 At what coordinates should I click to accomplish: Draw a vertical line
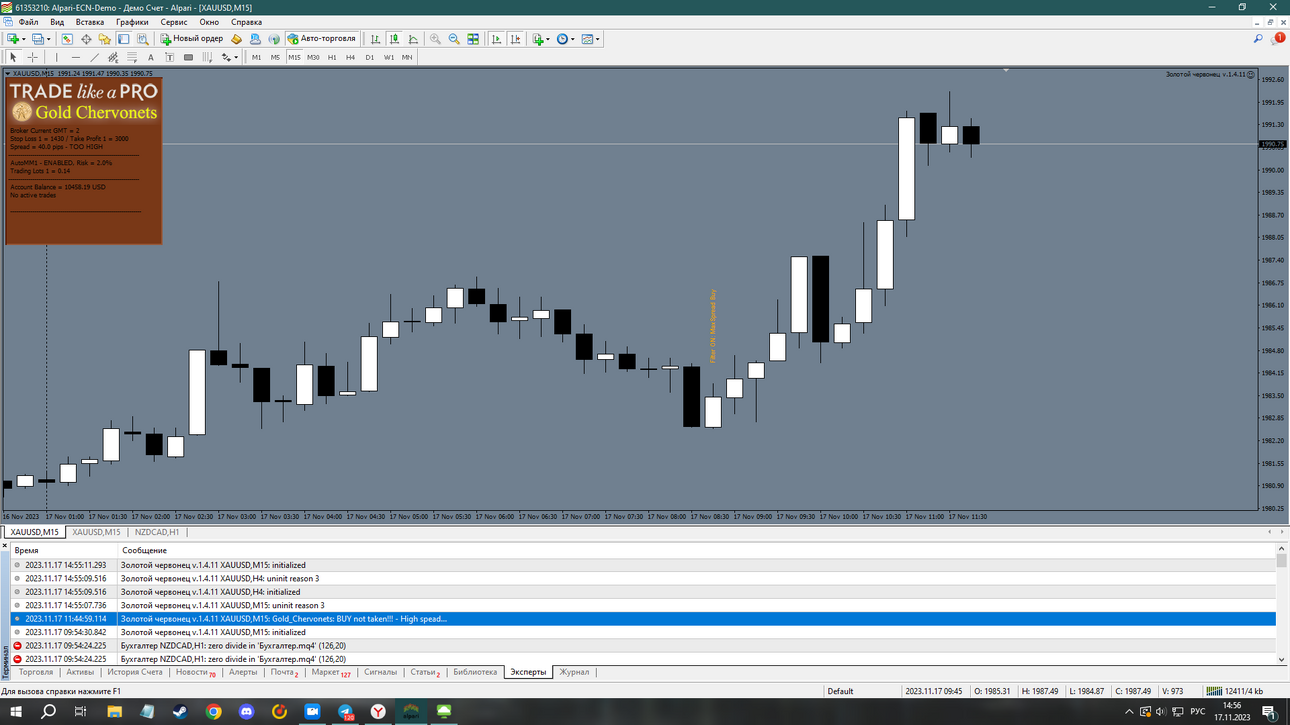[x=56, y=57]
